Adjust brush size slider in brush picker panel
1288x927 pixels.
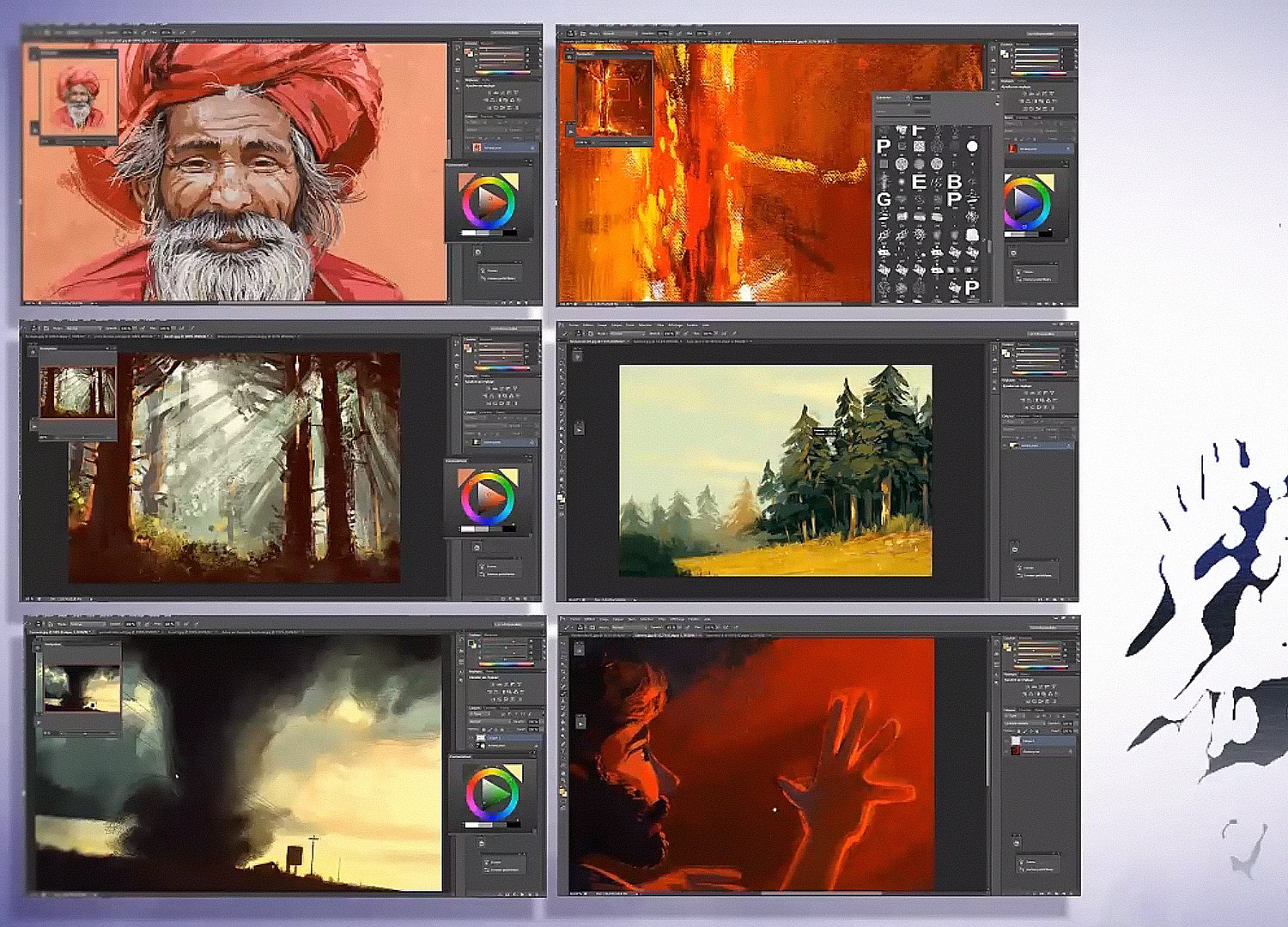pyautogui.click(x=903, y=104)
